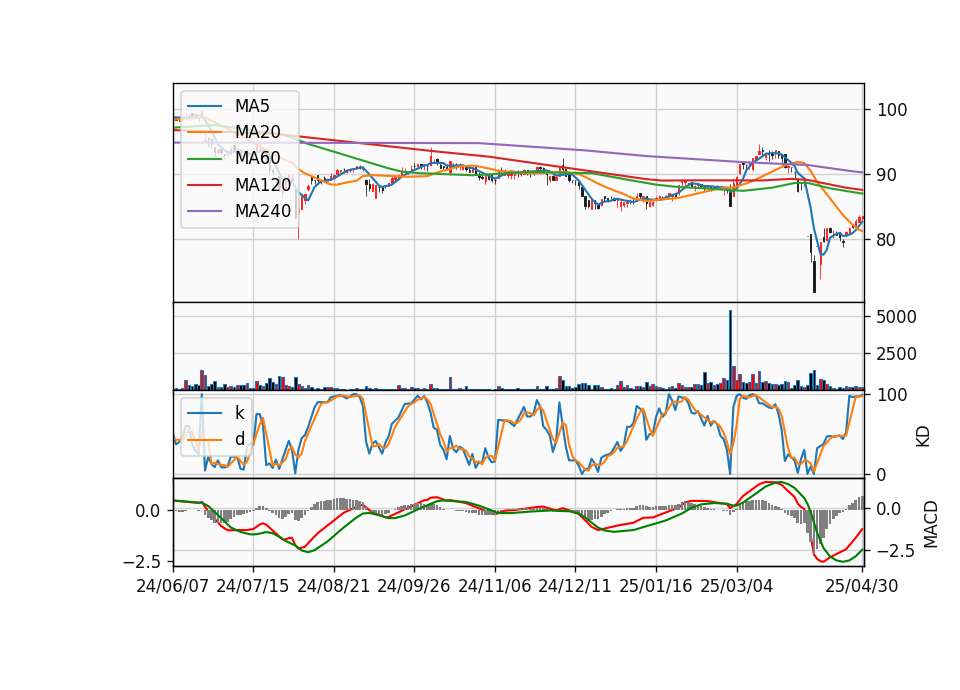This screenshot has height=690, width=960.
Task: Click the 25/03/04 date label
Action: click(737, 586)
